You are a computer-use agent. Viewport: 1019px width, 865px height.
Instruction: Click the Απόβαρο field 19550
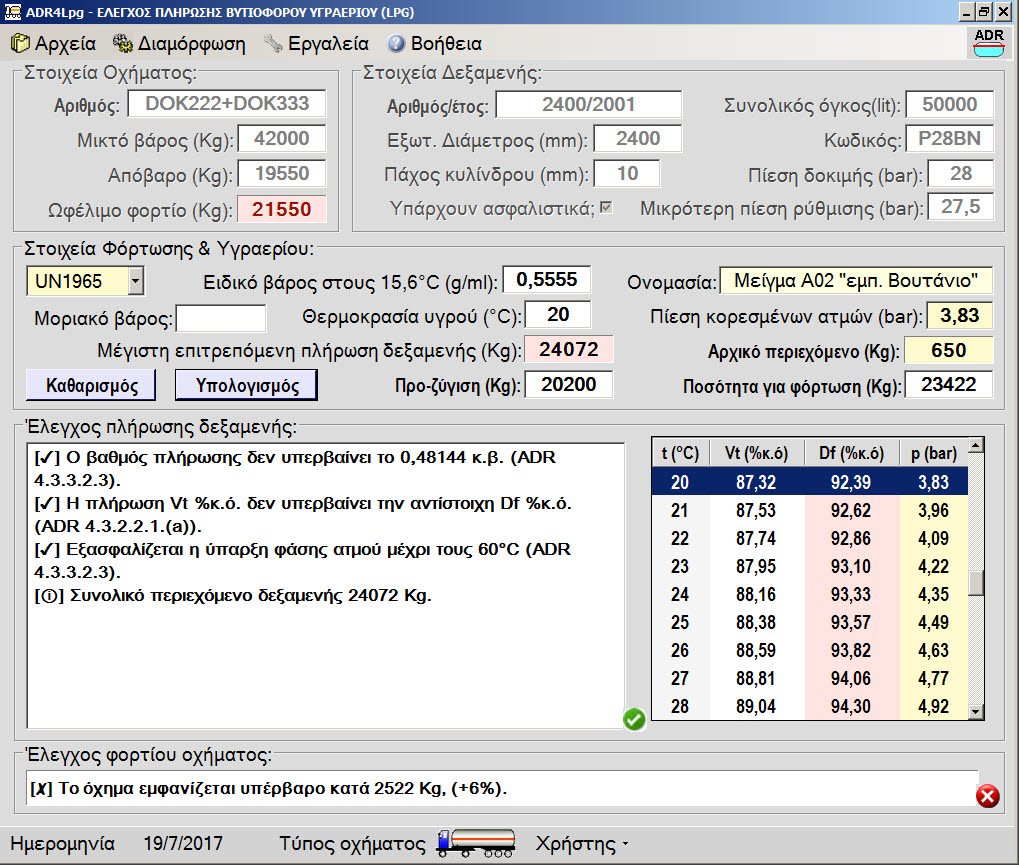point(281,174)
